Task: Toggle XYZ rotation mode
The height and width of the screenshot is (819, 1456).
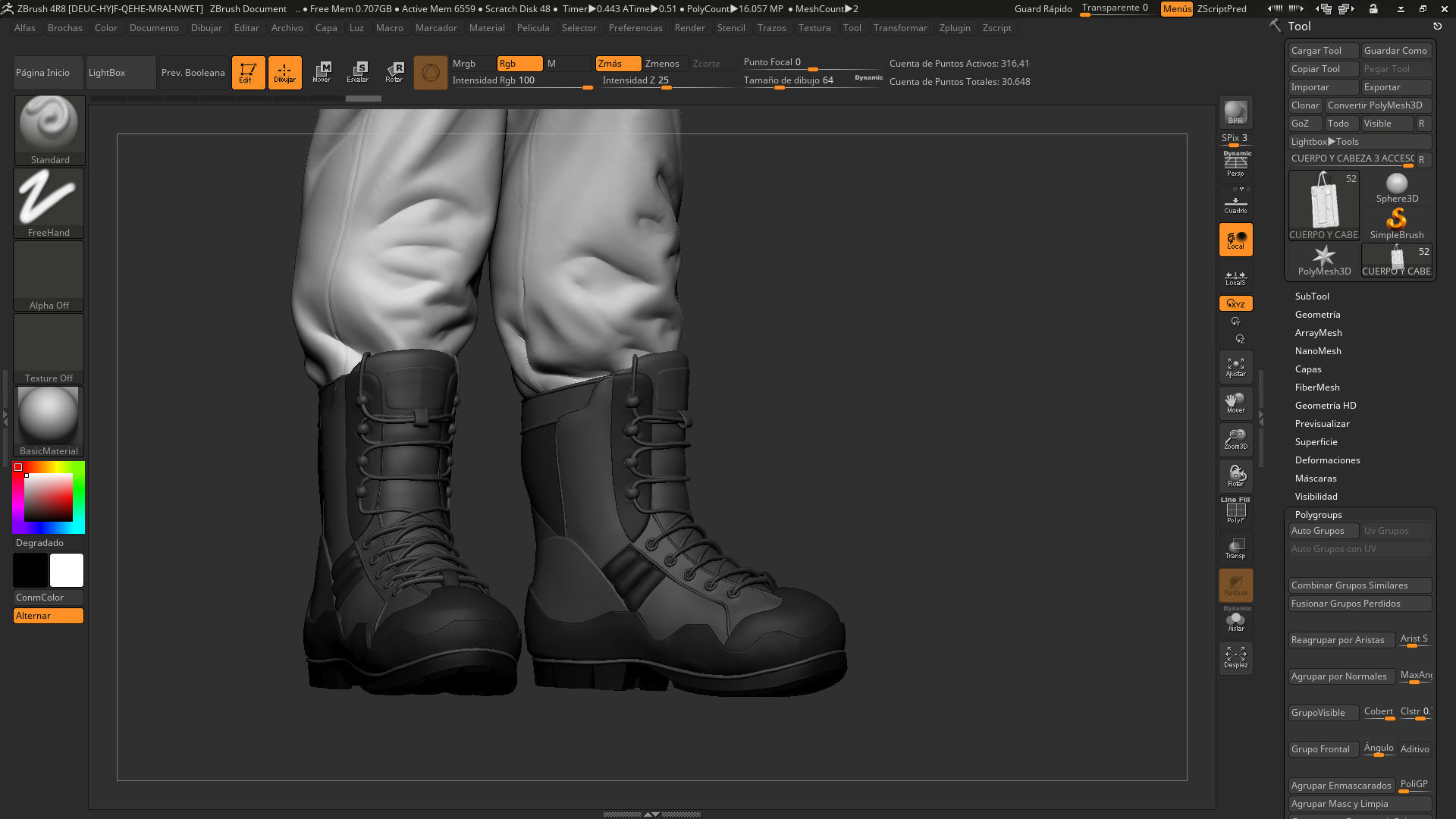Action: [x=1235, y=303]
